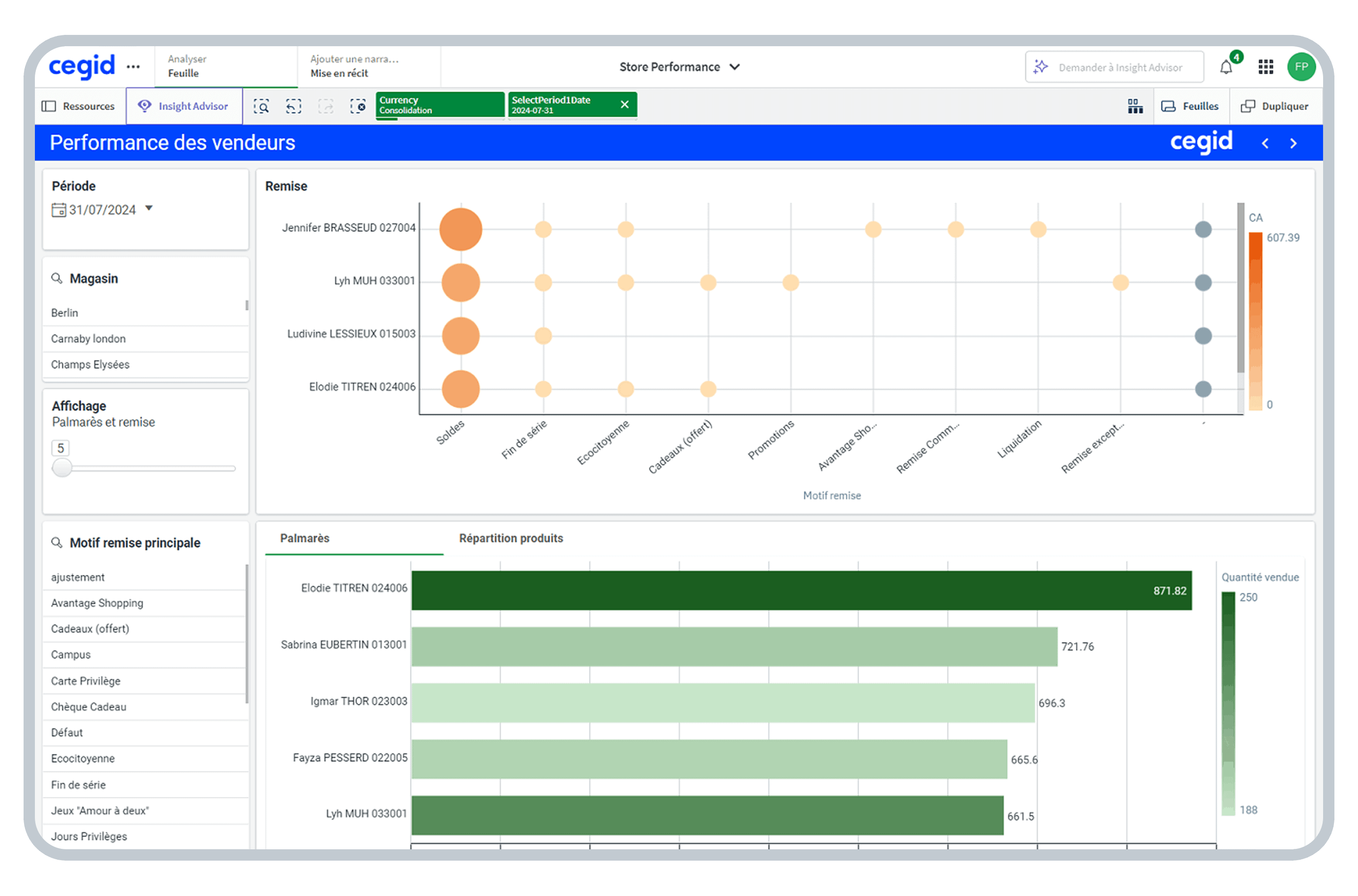Go to previous sheet arrow
Image resolution: width=1358 pixels, height=896 pixels.
[1265, 143]
